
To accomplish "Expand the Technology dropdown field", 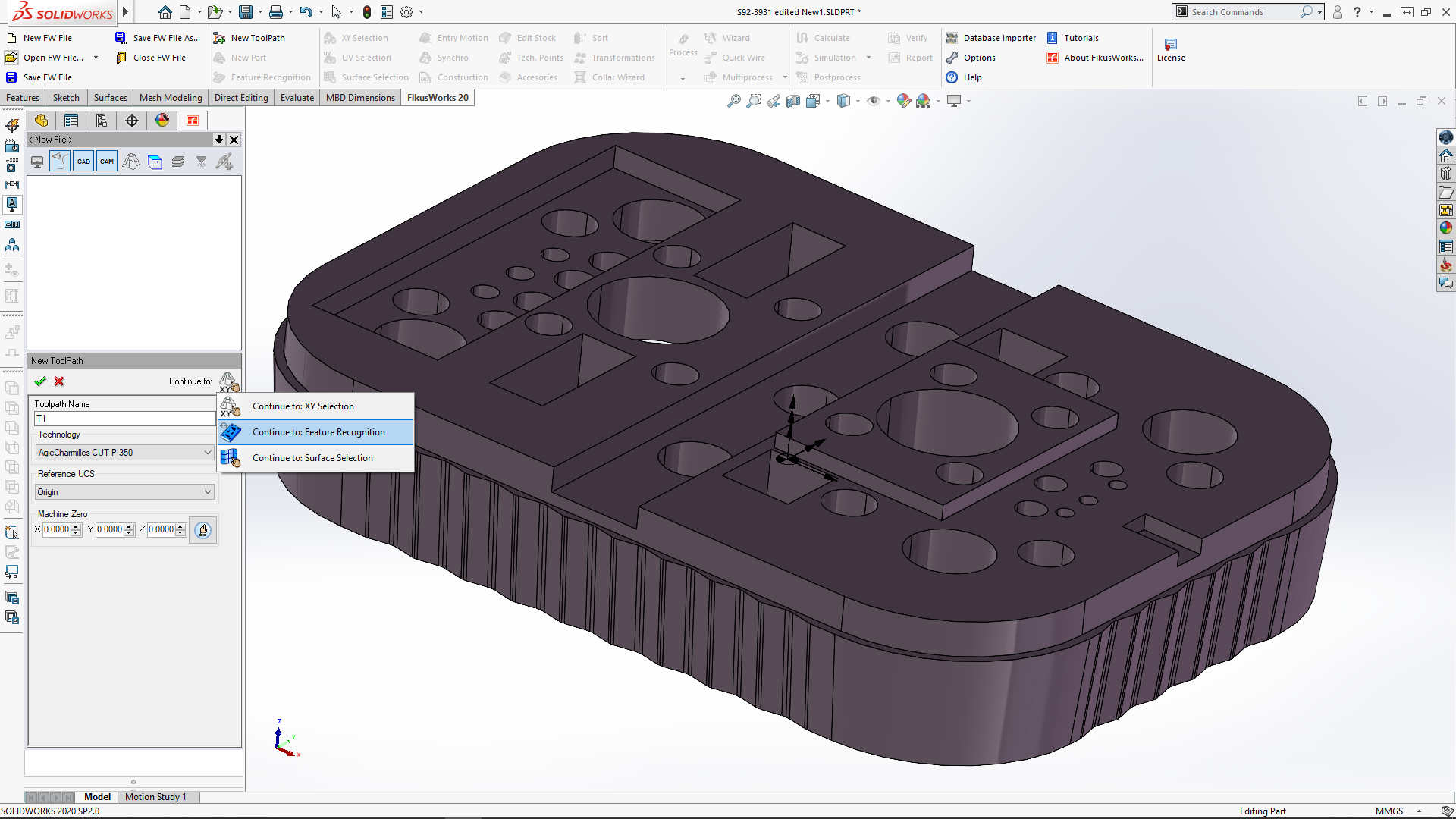I will tap(206, 452).
